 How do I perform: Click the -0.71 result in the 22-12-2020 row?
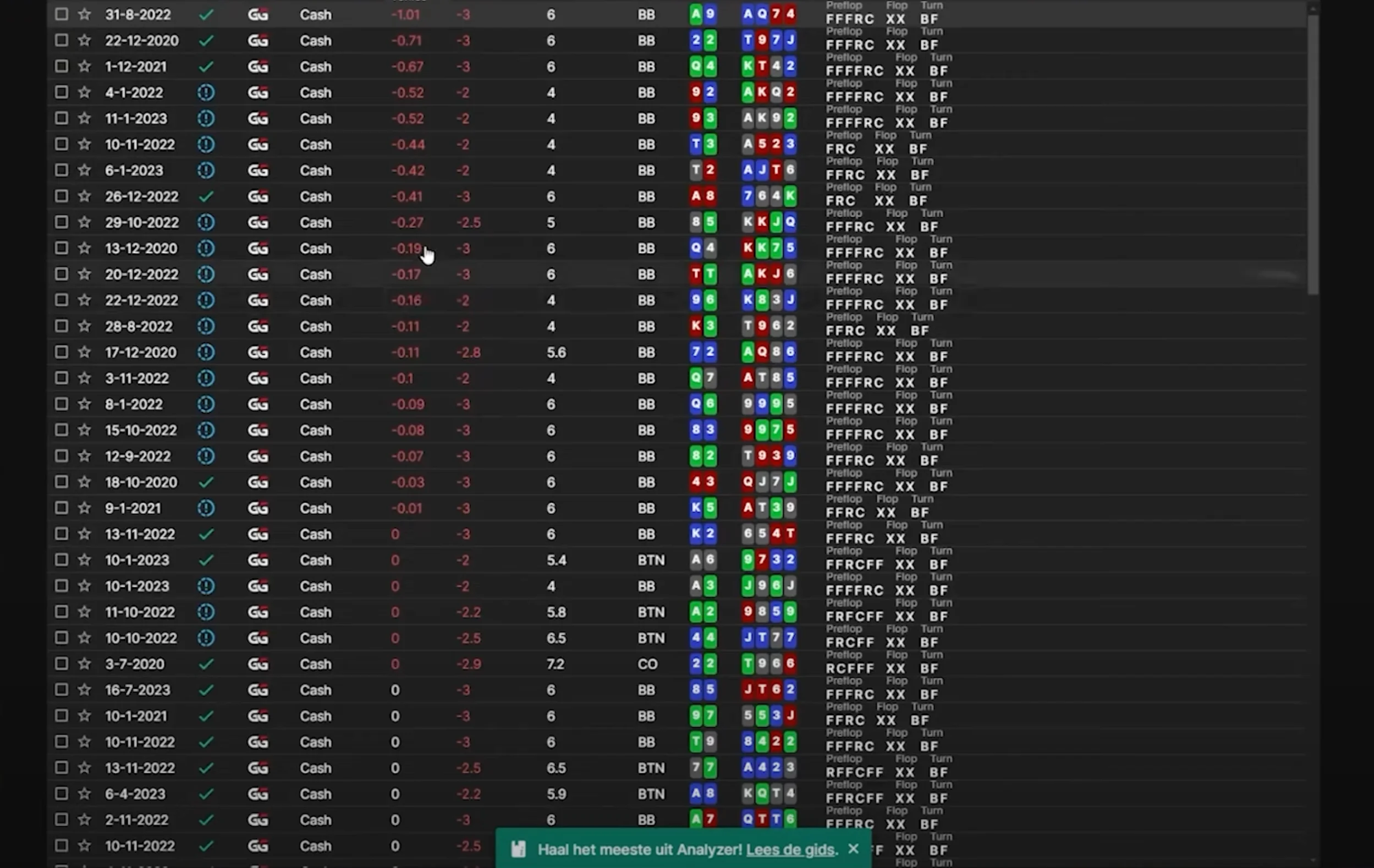pos(406,41)
